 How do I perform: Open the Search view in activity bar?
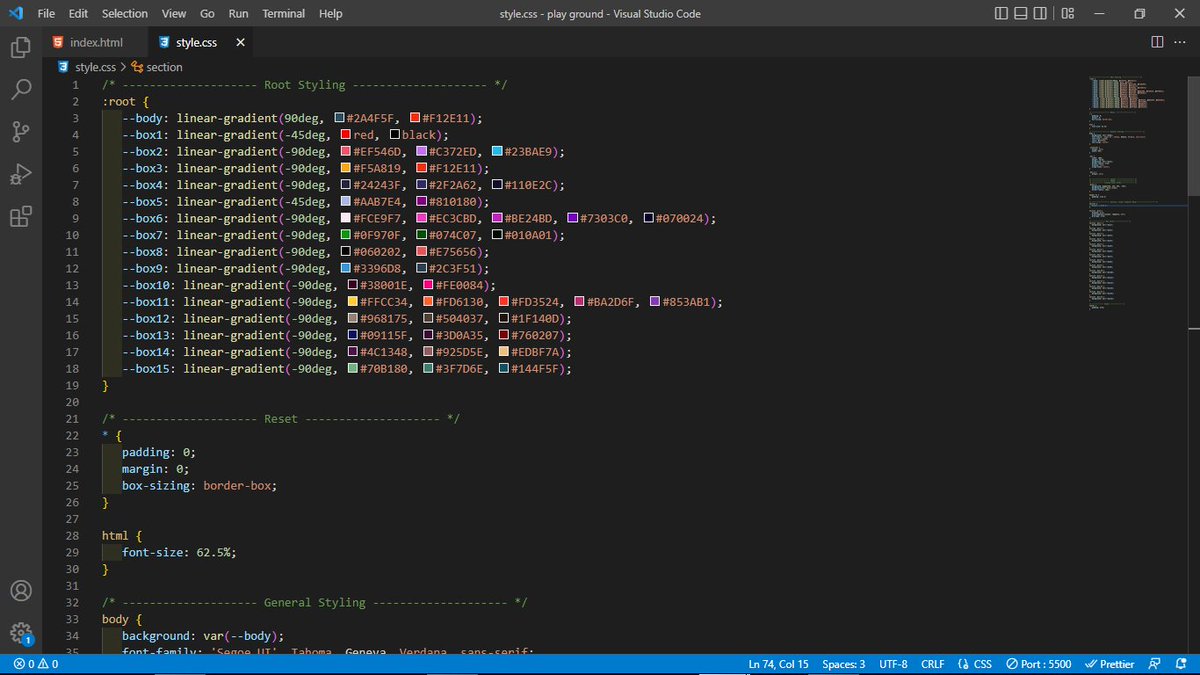pyautogui.click(x=20, y=89)
